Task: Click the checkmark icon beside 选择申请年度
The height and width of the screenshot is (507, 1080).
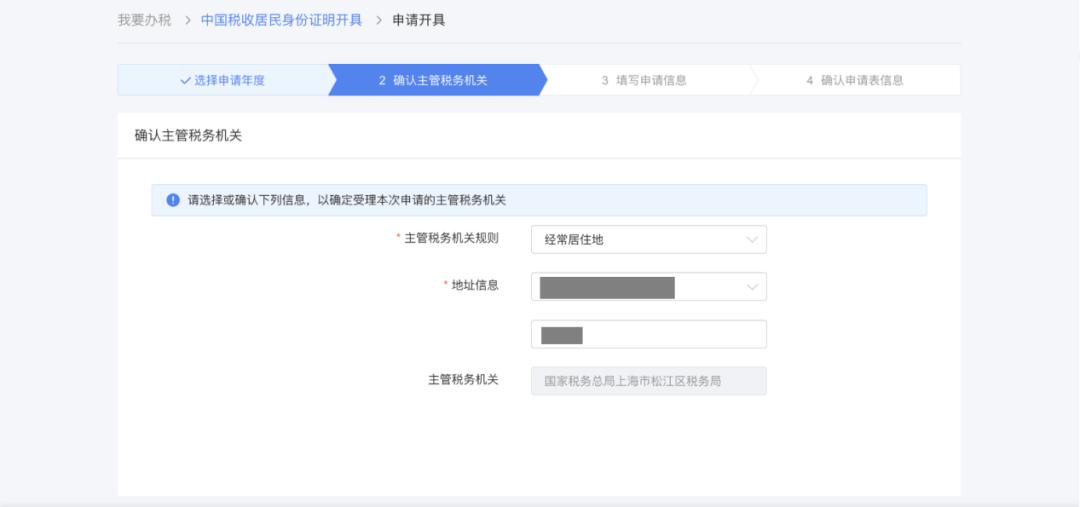Action: click(185, 80)
